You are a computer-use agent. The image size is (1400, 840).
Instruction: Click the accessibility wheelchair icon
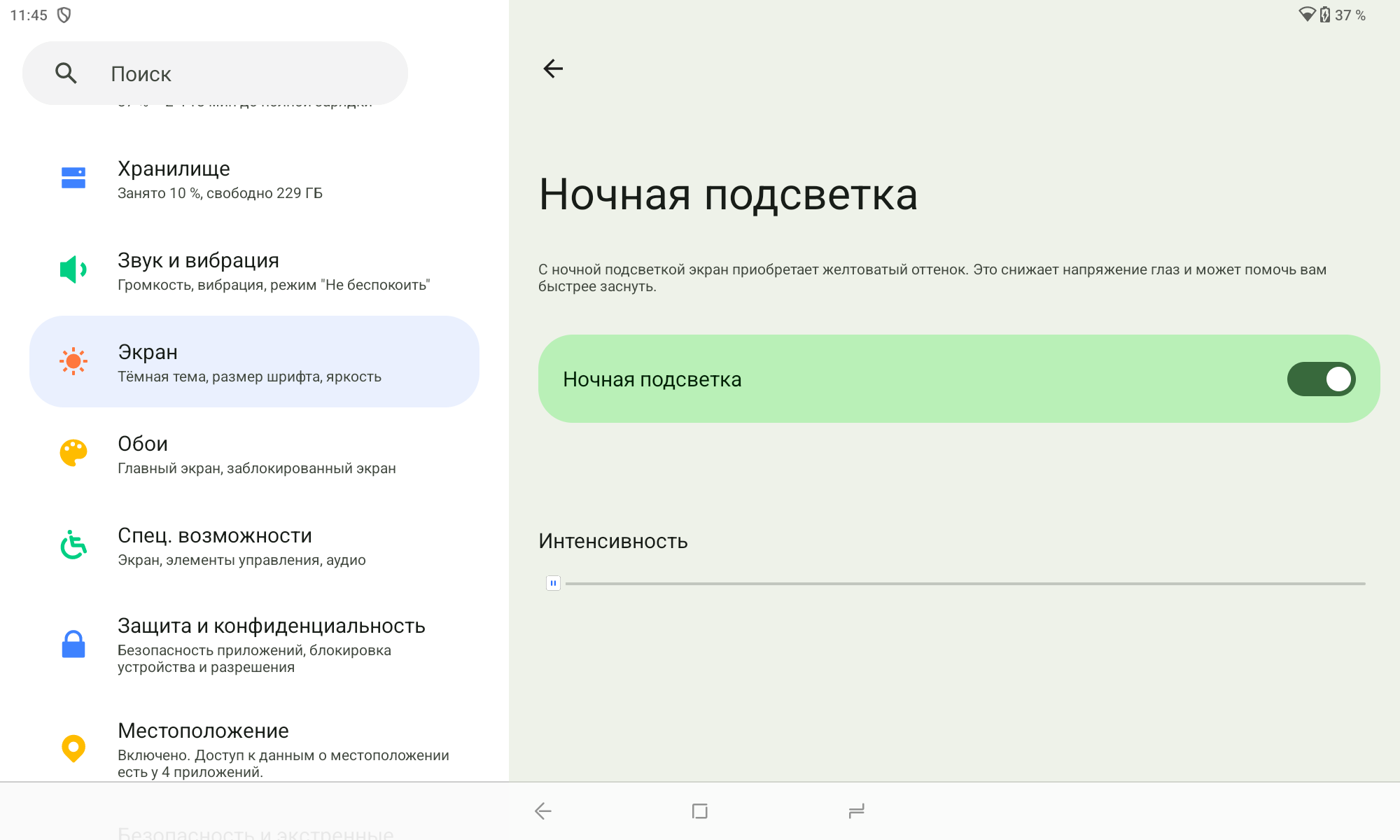point(73,545)
